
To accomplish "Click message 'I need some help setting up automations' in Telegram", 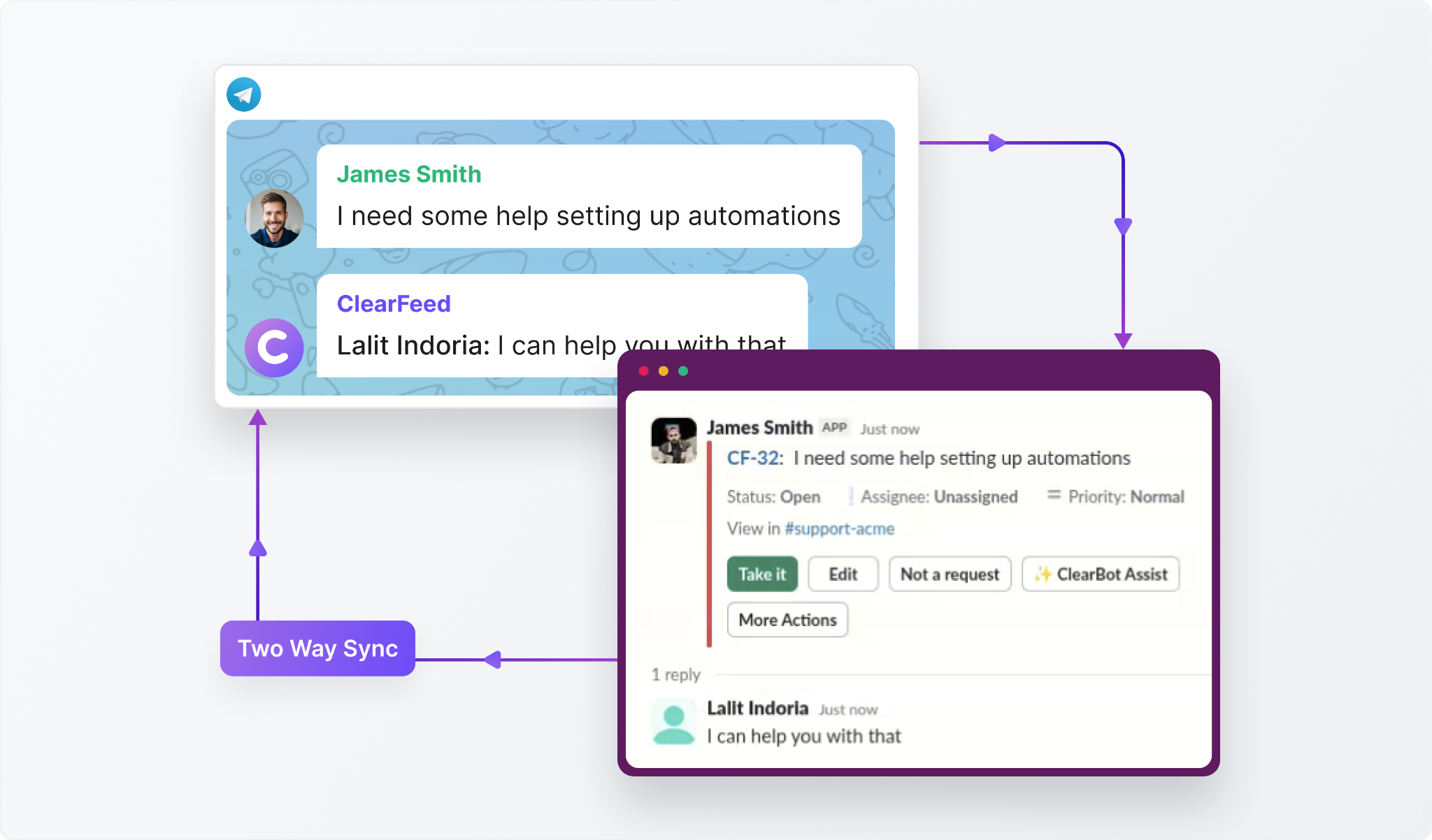I will 589,216.
